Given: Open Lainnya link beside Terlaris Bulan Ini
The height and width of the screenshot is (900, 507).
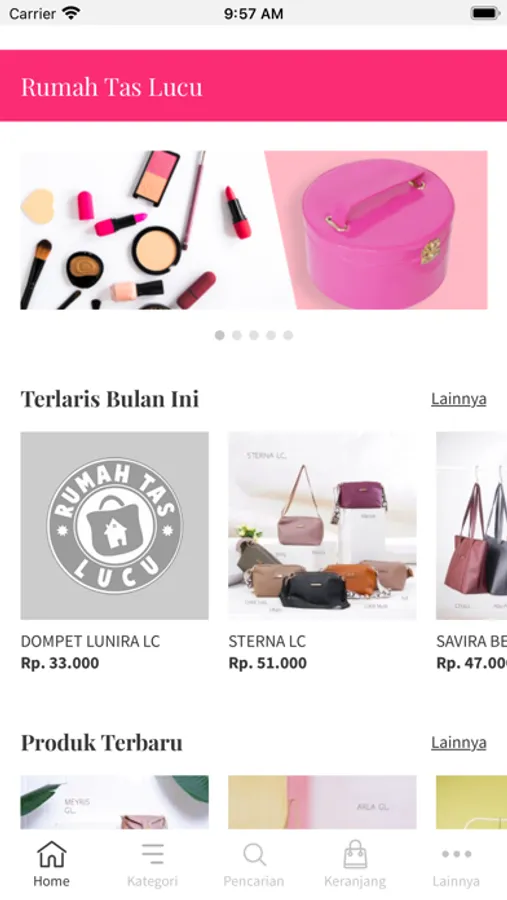Looking at the screenshot, I should [459, 399].
